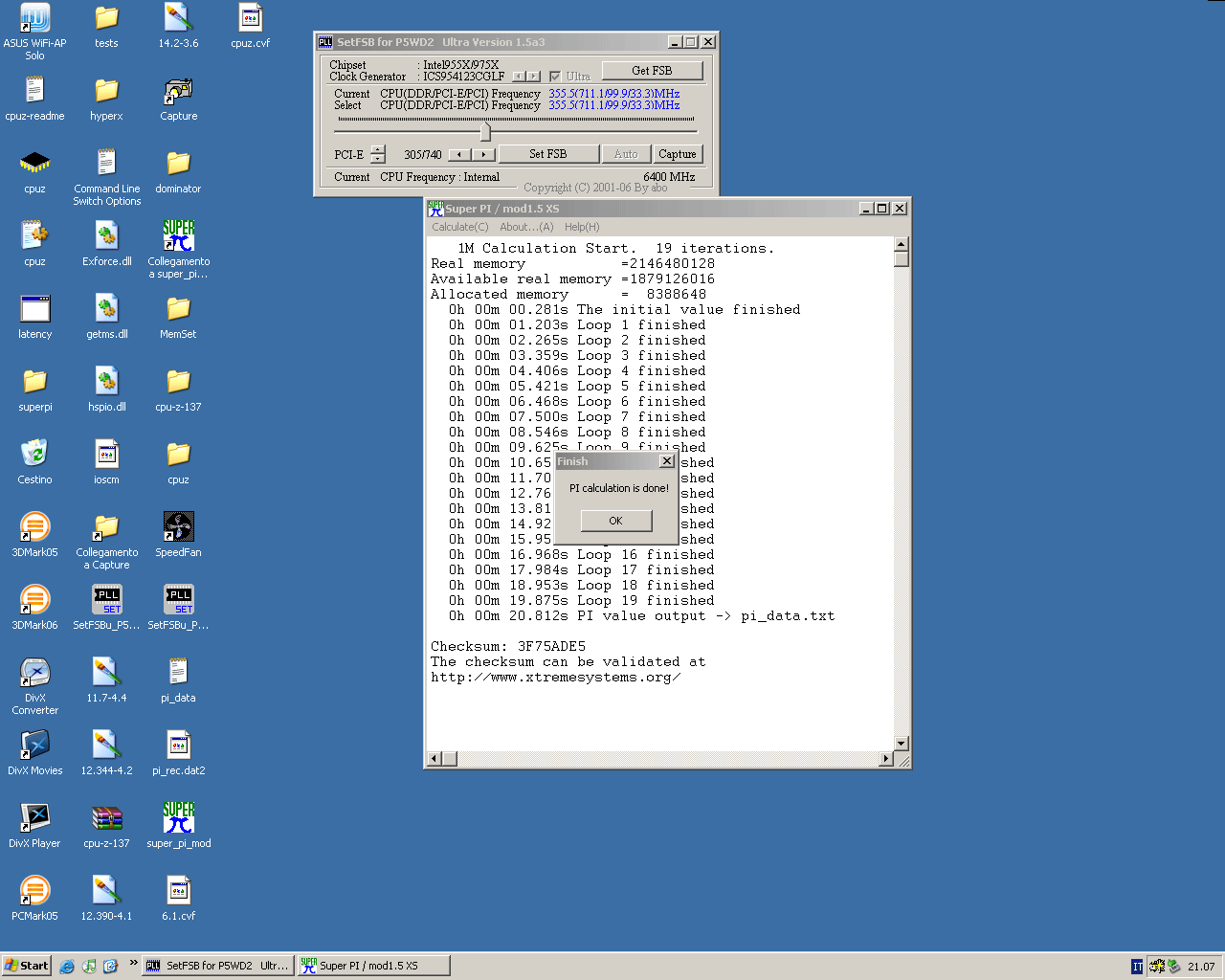Click the system tray clock showing 21.07
This screenshot has height=980, width=1225.
[1201, 967]
